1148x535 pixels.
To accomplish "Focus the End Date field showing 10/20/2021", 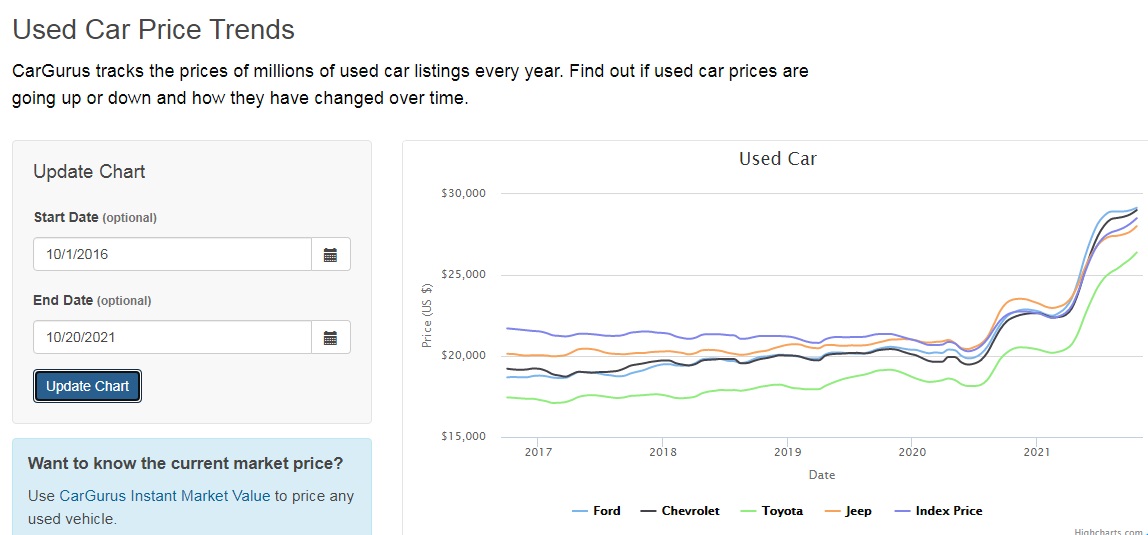I will point(172,338).
